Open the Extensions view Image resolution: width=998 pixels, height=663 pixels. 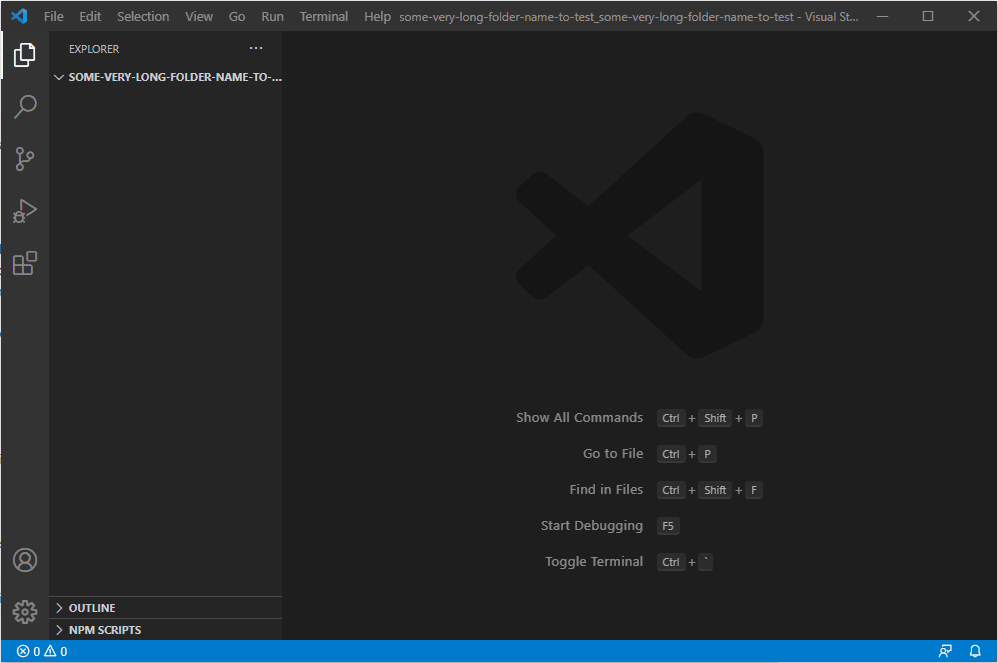point(24,263)
